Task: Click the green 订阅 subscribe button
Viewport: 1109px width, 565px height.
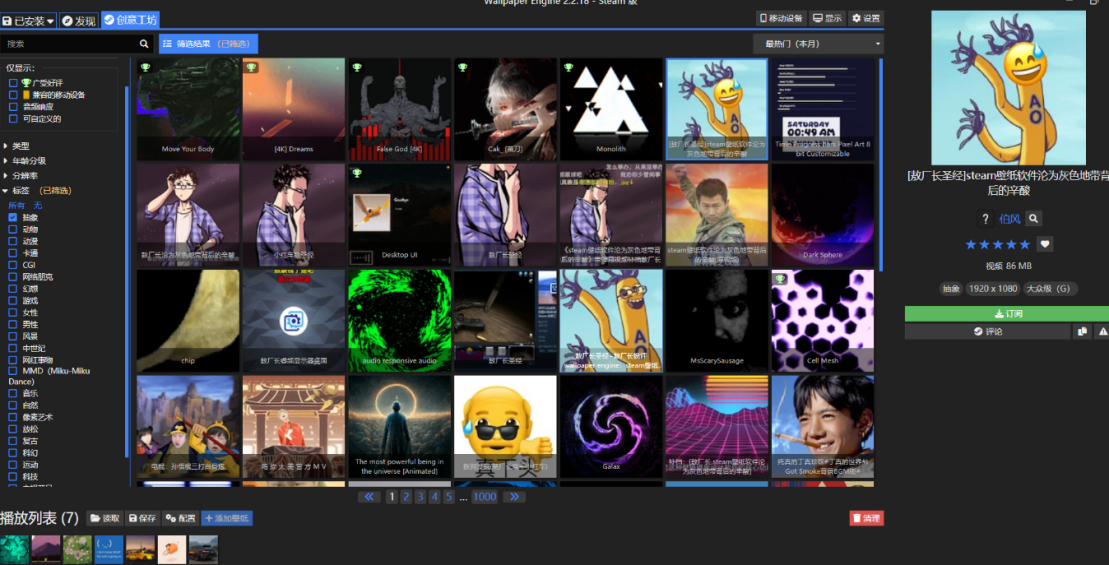Action: click(x=1007, y=314)
